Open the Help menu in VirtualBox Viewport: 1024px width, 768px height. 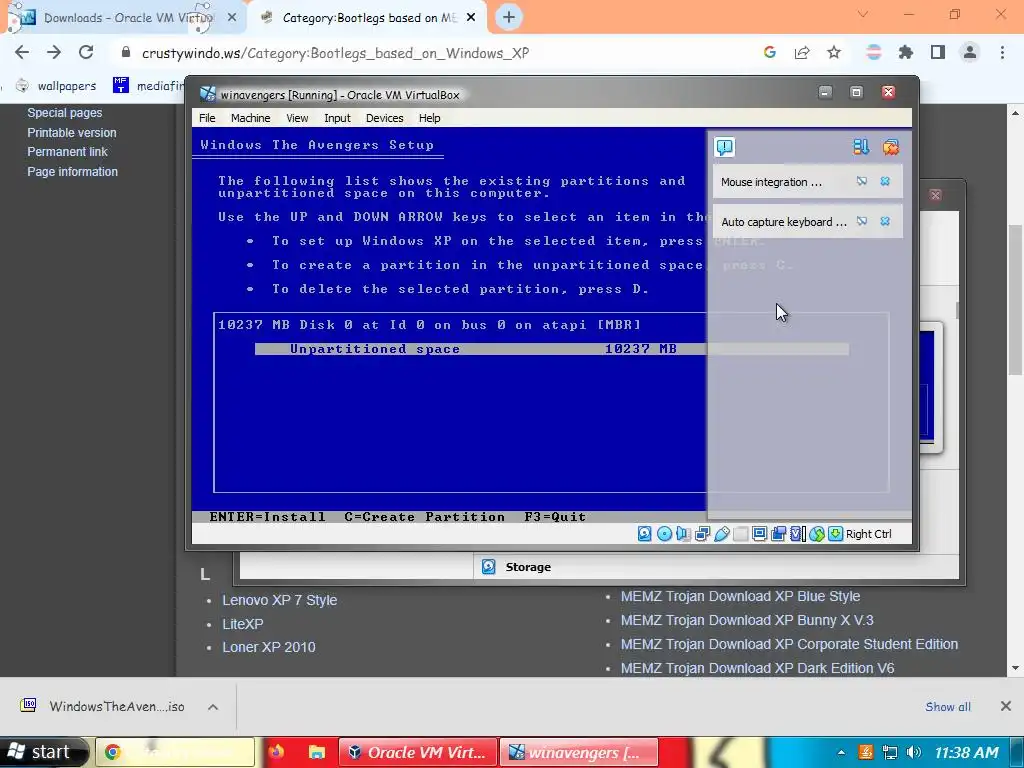pos(429,118)
